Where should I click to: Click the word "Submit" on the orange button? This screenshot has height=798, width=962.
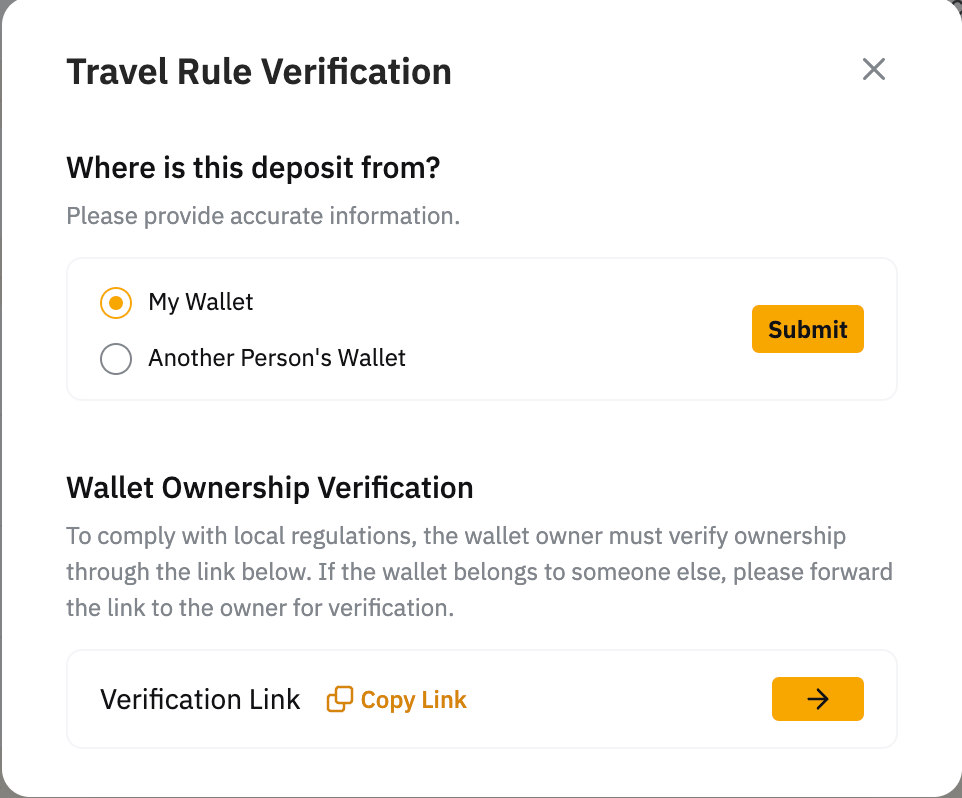point(807,329)
